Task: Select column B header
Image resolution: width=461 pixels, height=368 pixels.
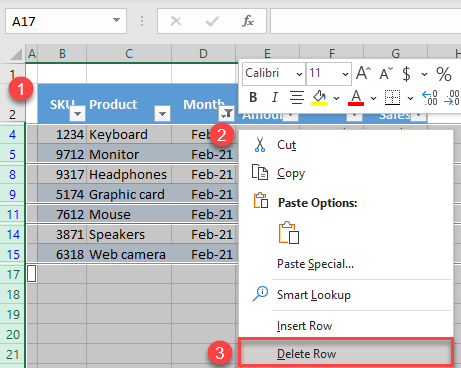Action: coord(62,53)
